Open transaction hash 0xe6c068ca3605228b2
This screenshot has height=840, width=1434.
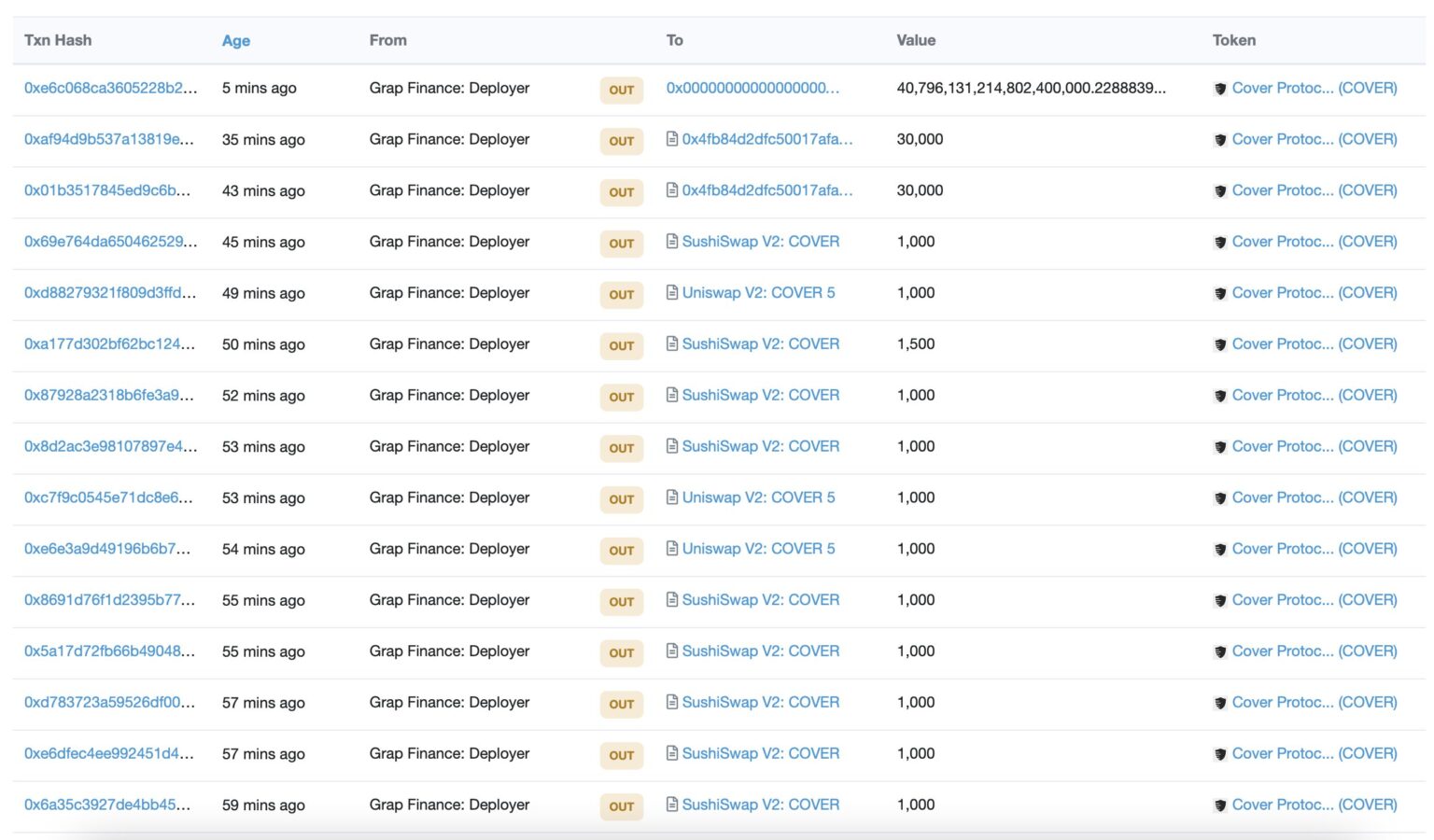pos(110,88)
